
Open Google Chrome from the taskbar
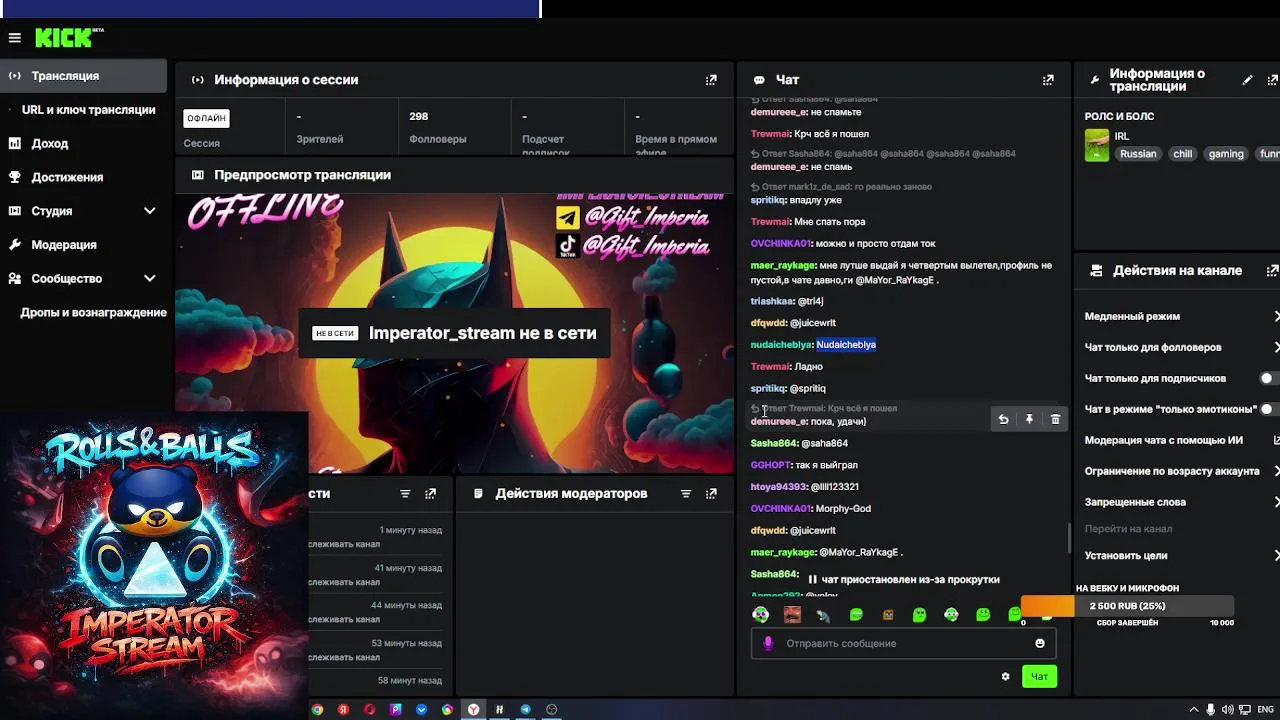(x=317, y=710)
